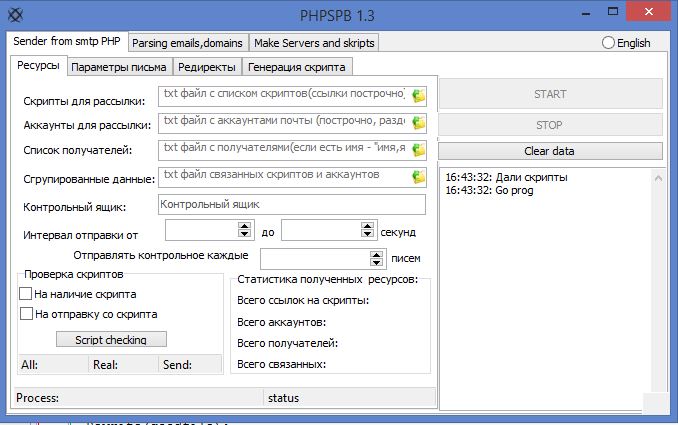Click the START button
The height and width of the screenshot is (425, 678).
coord(550,93)
